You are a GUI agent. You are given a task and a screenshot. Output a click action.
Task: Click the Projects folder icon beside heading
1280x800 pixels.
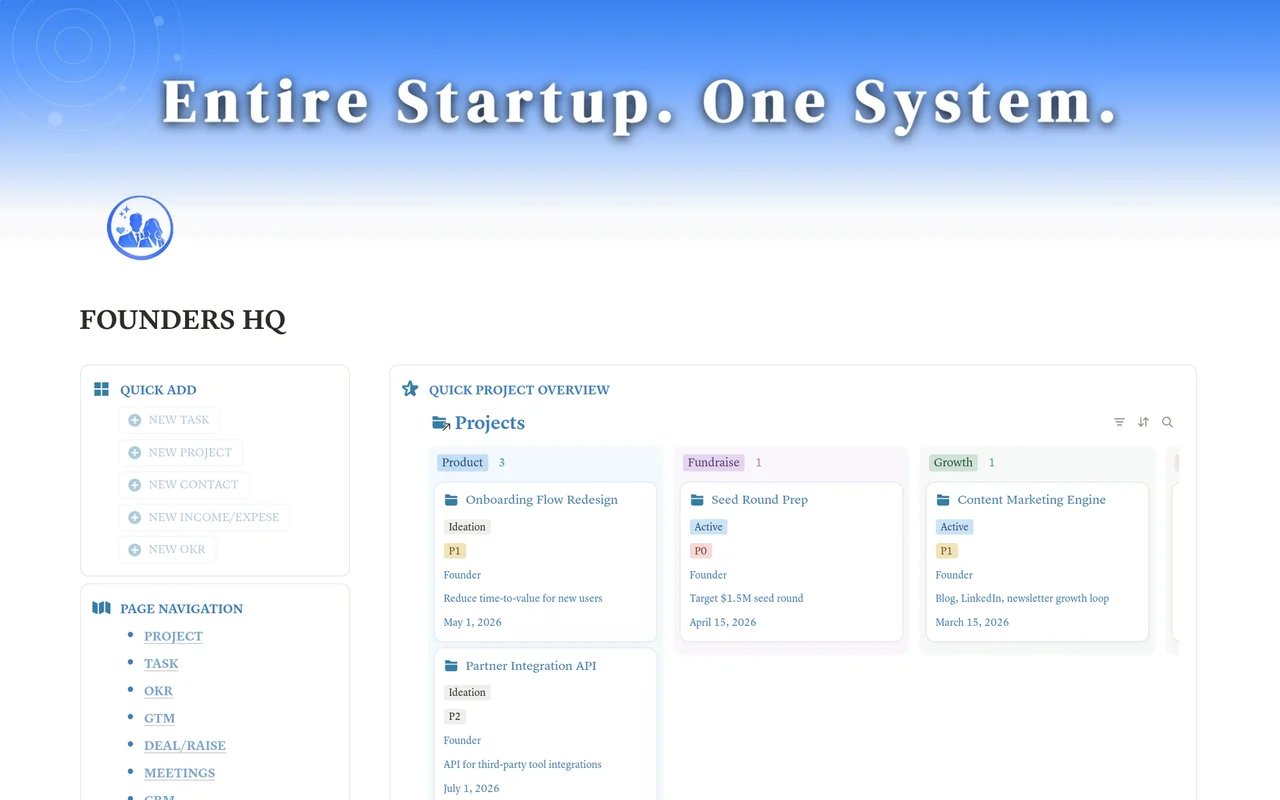click(440, 423)
